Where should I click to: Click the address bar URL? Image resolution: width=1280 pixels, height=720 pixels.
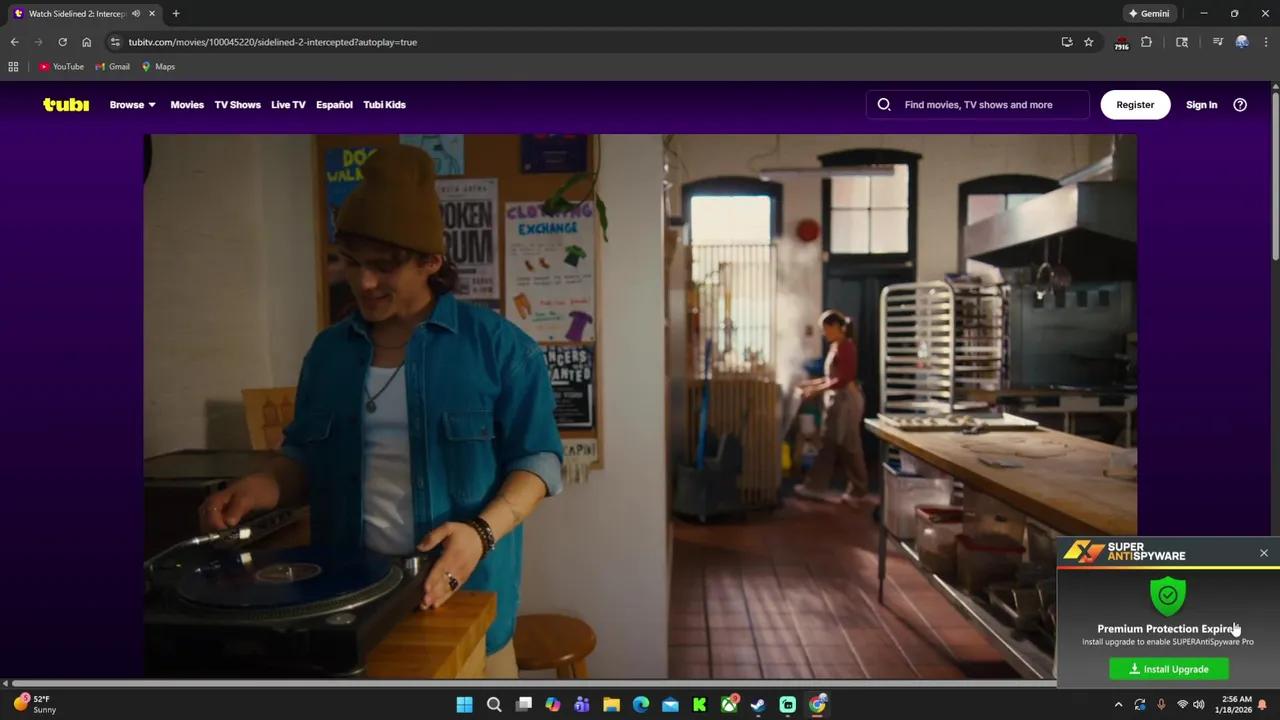pos(272,42)
